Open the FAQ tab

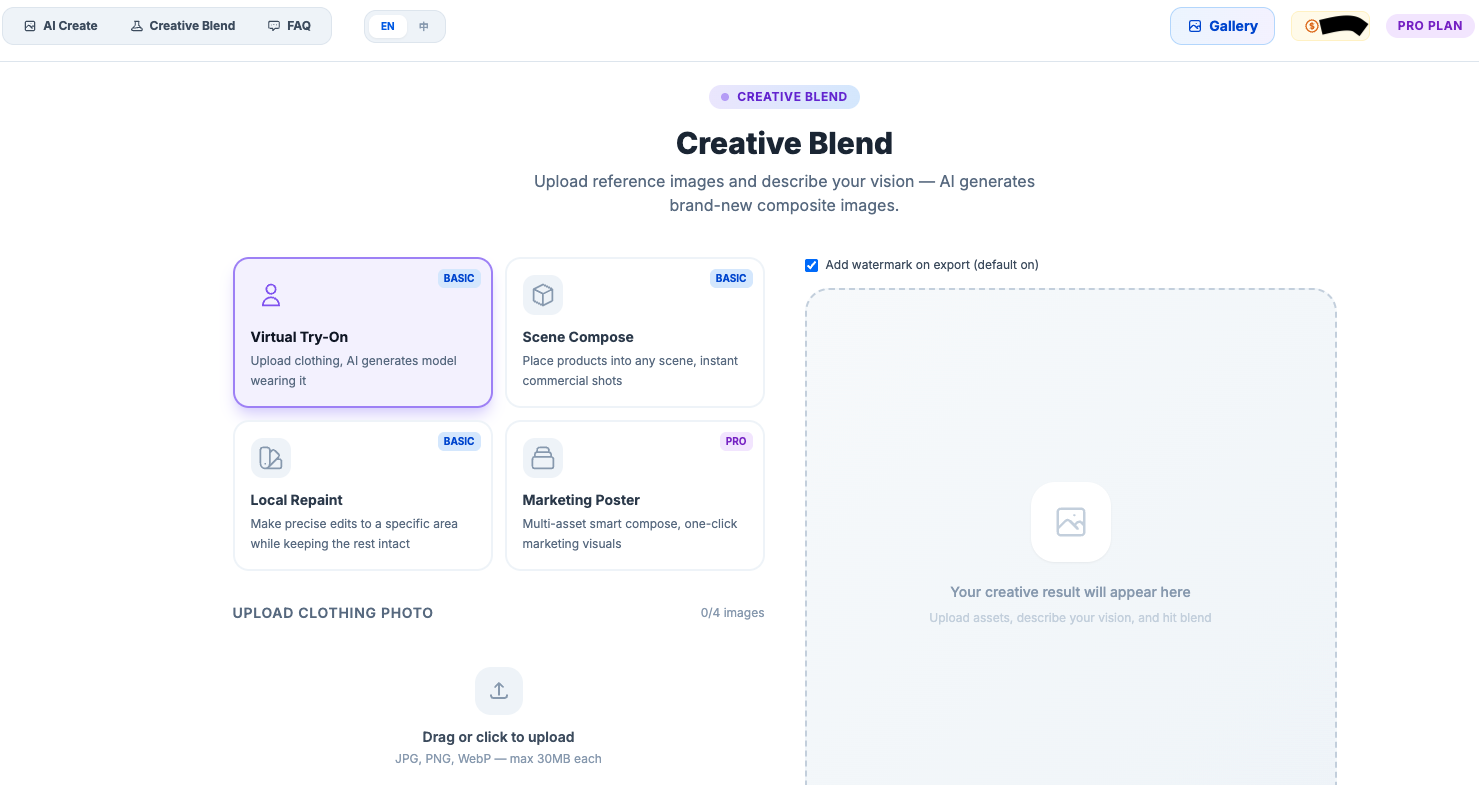point(289,26)
